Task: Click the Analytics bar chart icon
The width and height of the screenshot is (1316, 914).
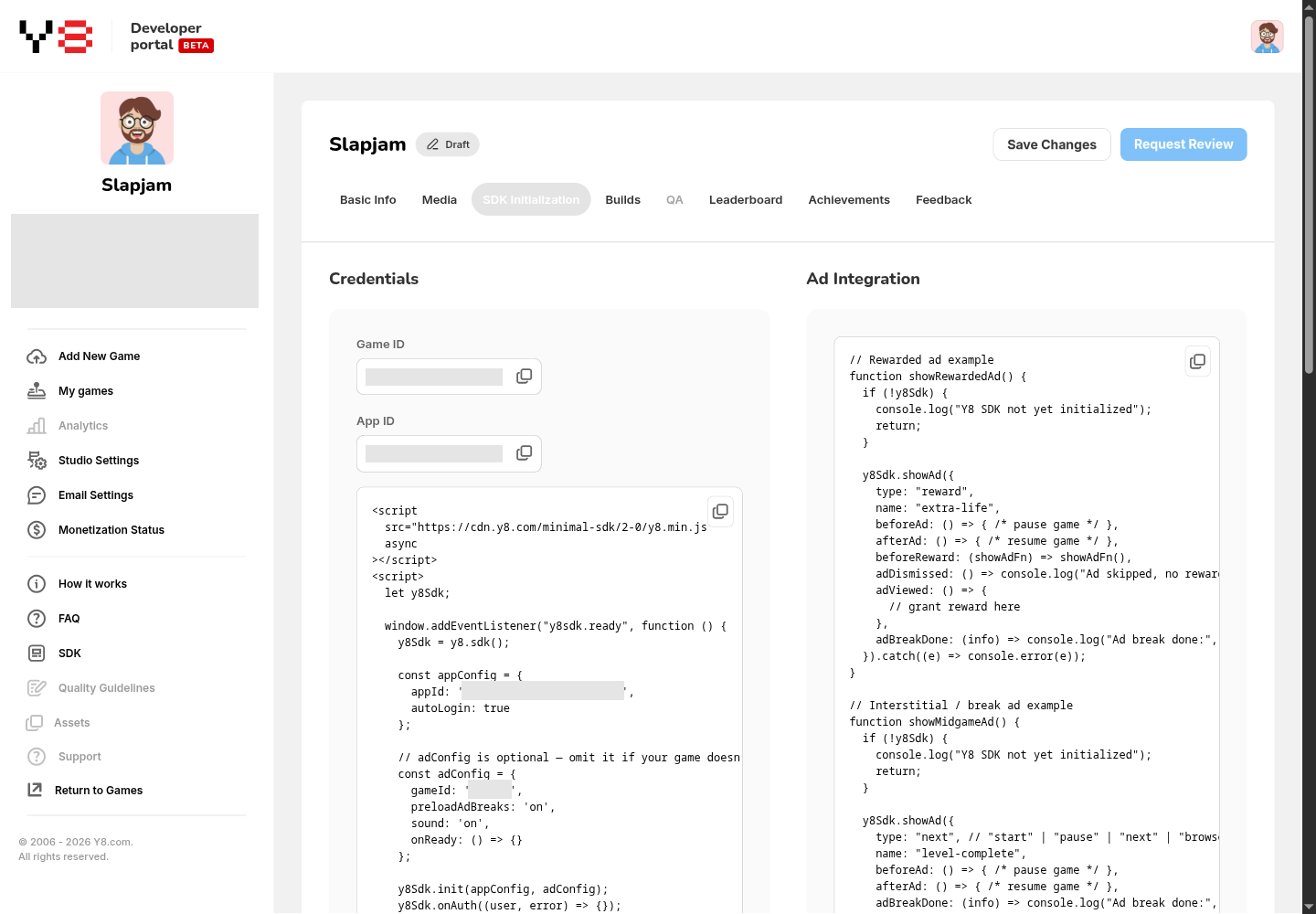Action: click(x=37, y=426)
